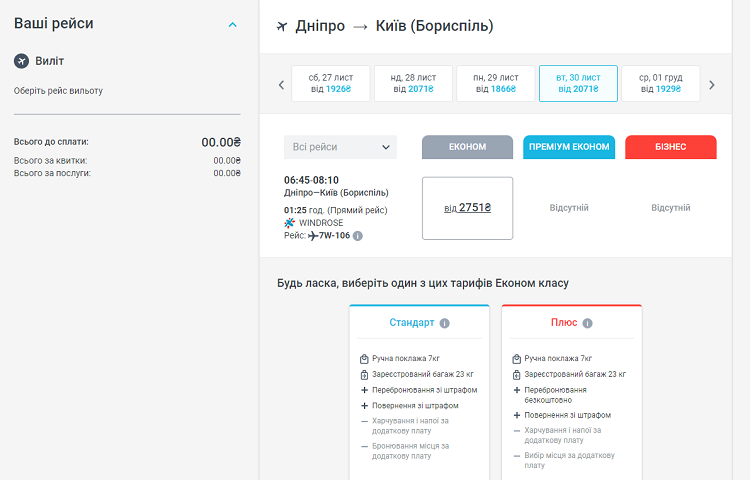
Task: Pick the ср, 01 груд date
Action: point(660,83)
